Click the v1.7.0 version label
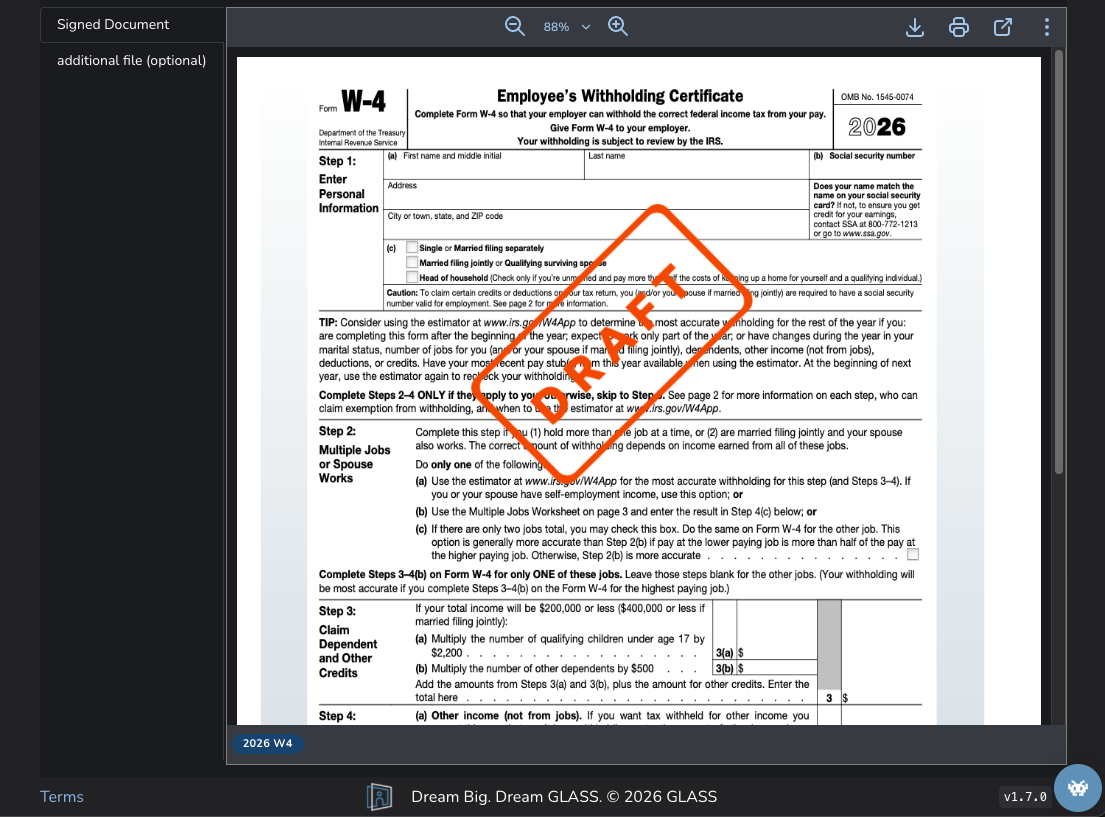 tap(1024, 796)
